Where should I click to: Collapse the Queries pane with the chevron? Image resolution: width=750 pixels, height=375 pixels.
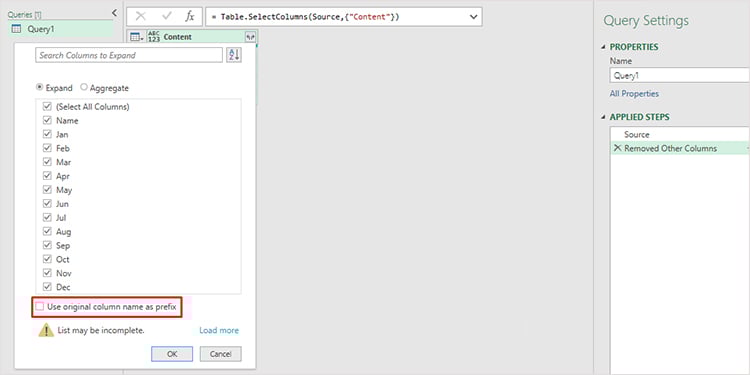(114, 13)
